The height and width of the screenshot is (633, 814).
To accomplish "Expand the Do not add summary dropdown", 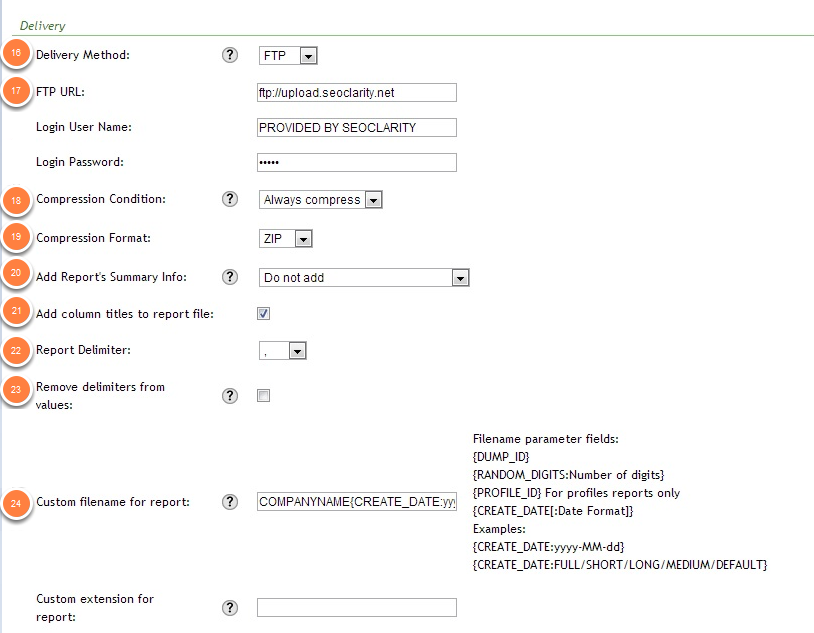I will (364, 277).
